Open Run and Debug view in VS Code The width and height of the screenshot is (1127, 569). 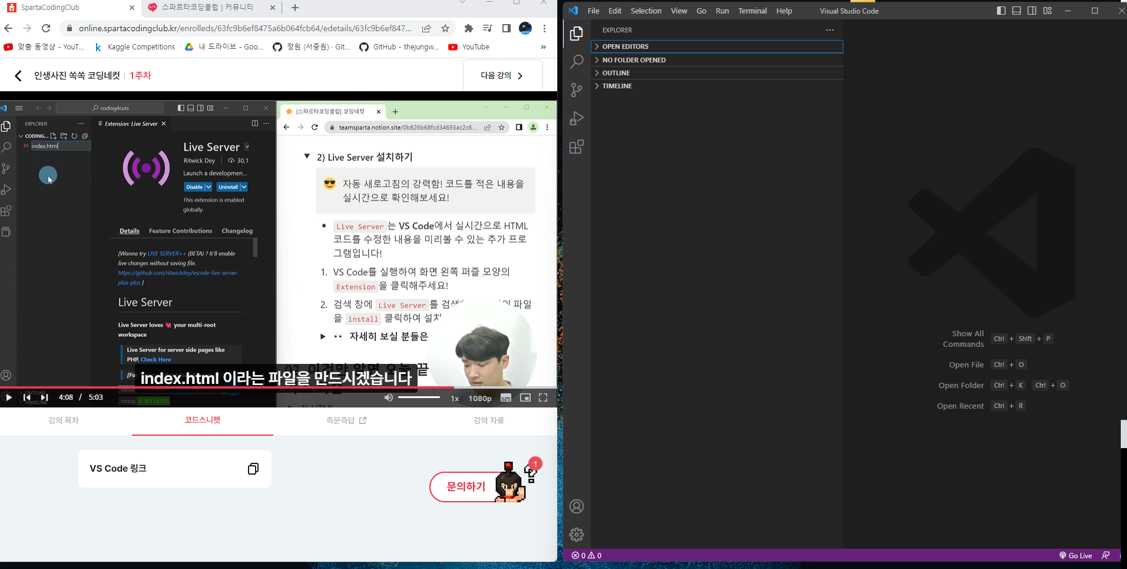[x=576, y=119]
